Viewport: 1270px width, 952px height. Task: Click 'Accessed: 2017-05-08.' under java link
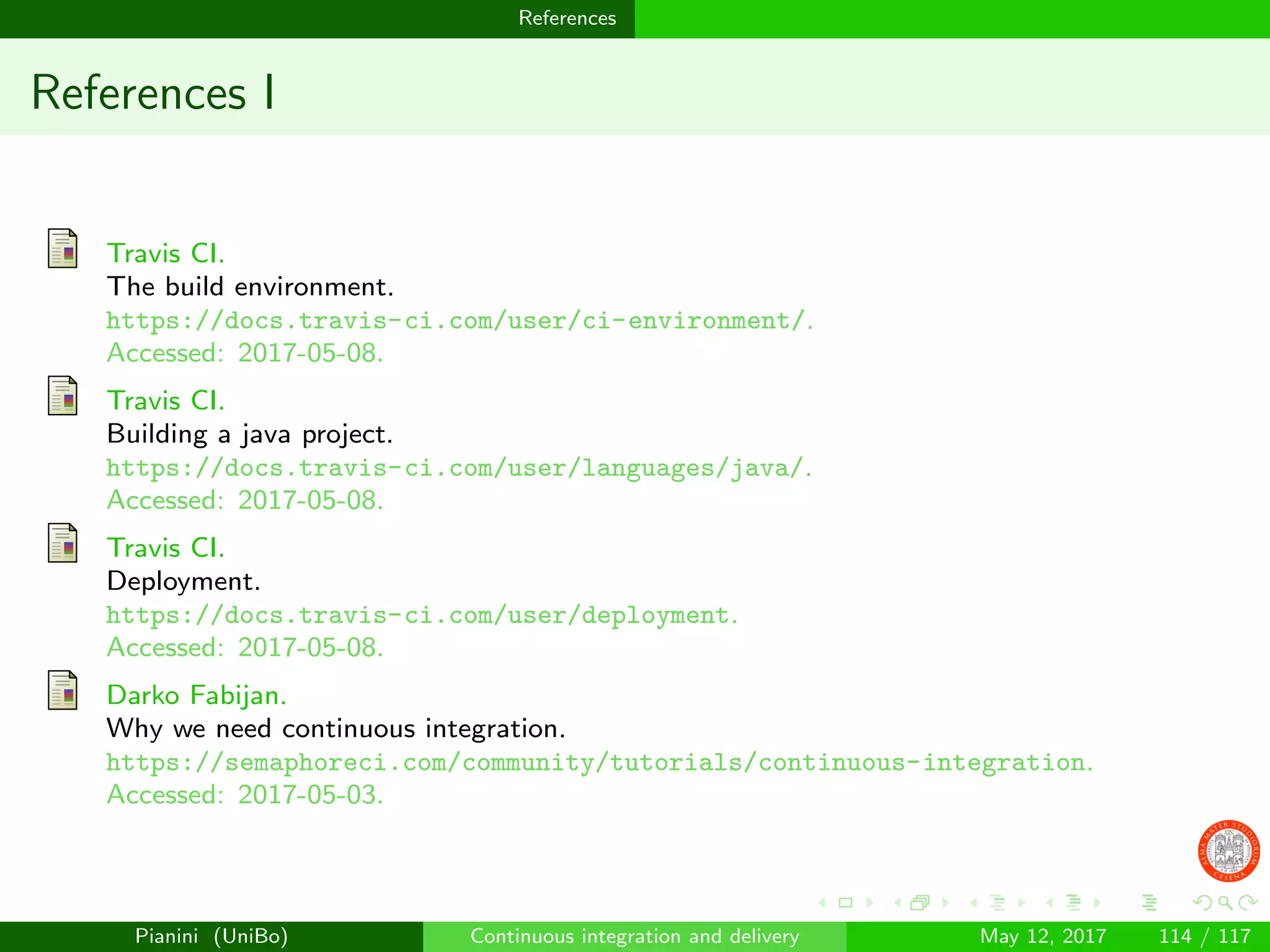(x=245, y=500)
